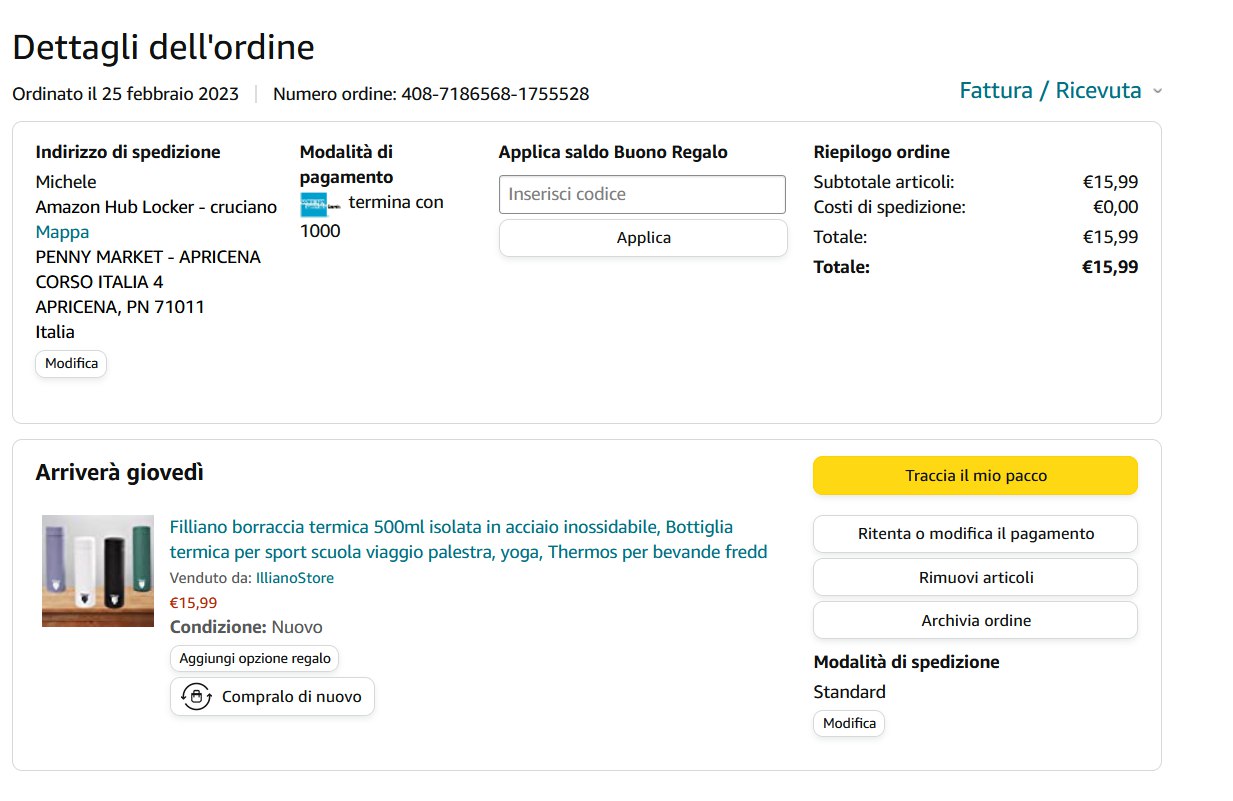
Task: Visit the IllianoStore seller link
Action: [294, 578]
